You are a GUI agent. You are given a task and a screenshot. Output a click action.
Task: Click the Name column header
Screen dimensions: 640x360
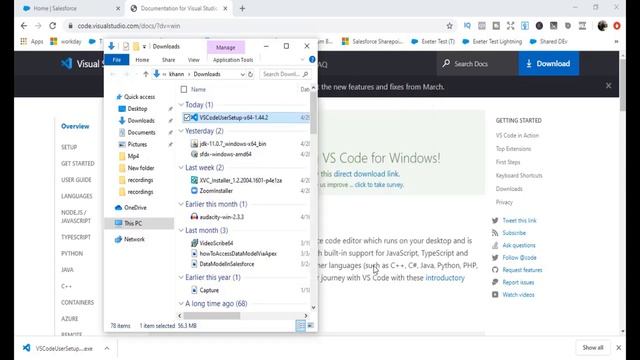[198, 89]
